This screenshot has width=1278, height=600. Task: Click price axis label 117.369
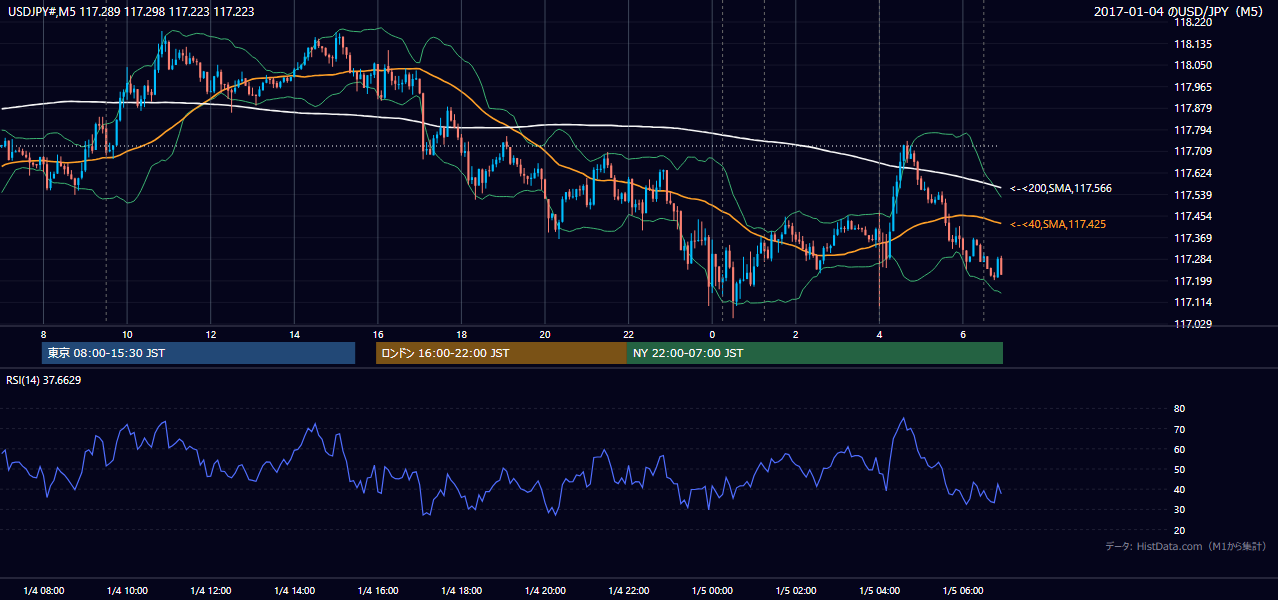(1193, 238)
